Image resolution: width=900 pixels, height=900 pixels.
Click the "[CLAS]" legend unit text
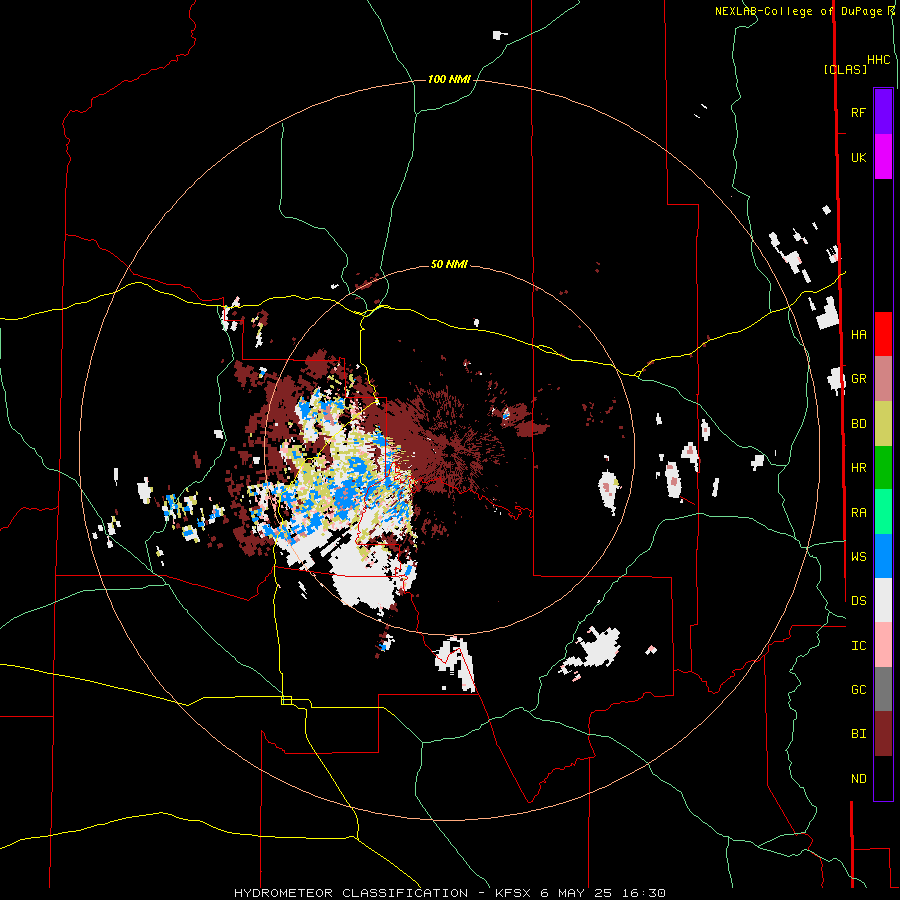click(x=845, y=69)
